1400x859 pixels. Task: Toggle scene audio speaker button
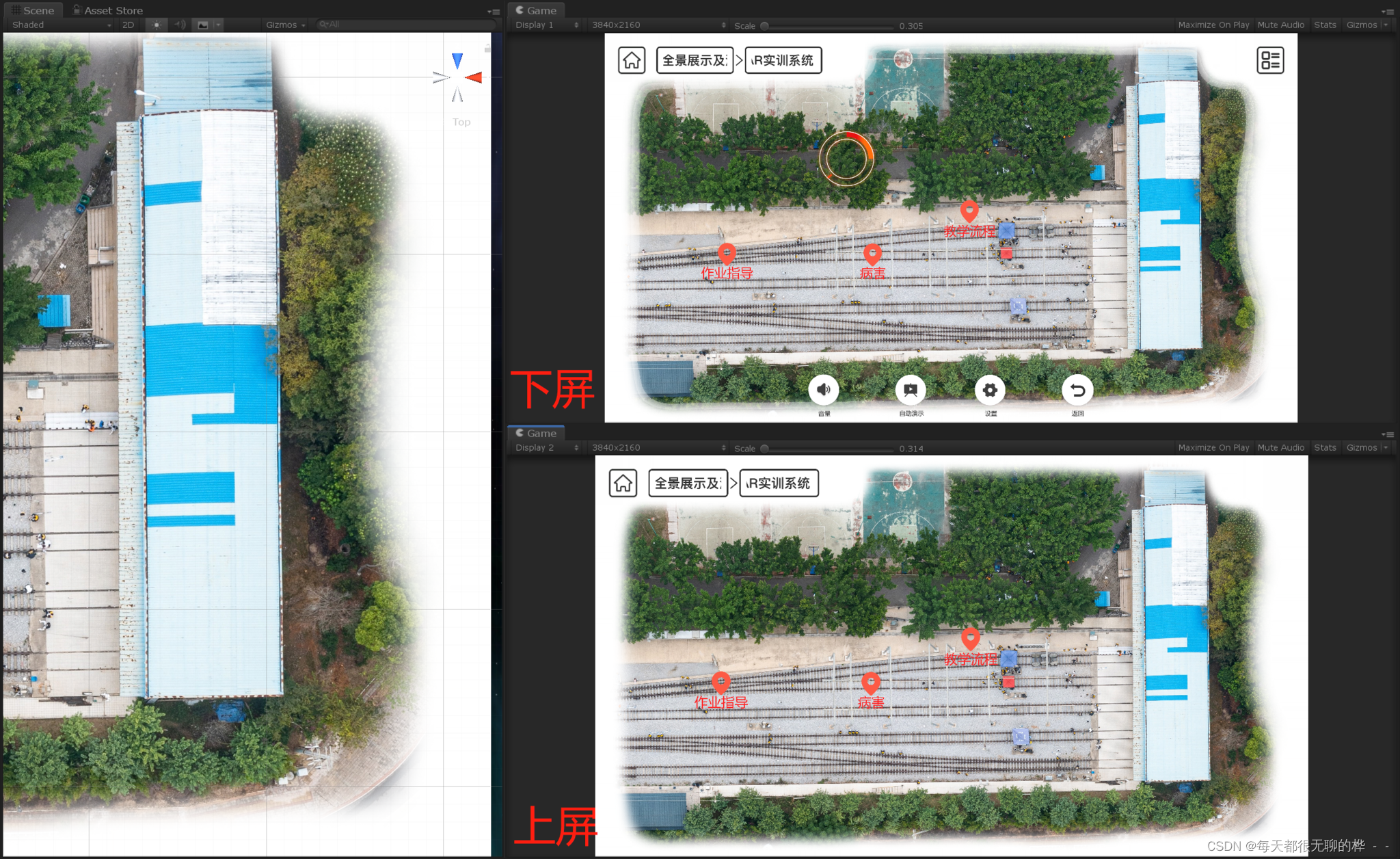pyautogui.click(x=180, y=25)
